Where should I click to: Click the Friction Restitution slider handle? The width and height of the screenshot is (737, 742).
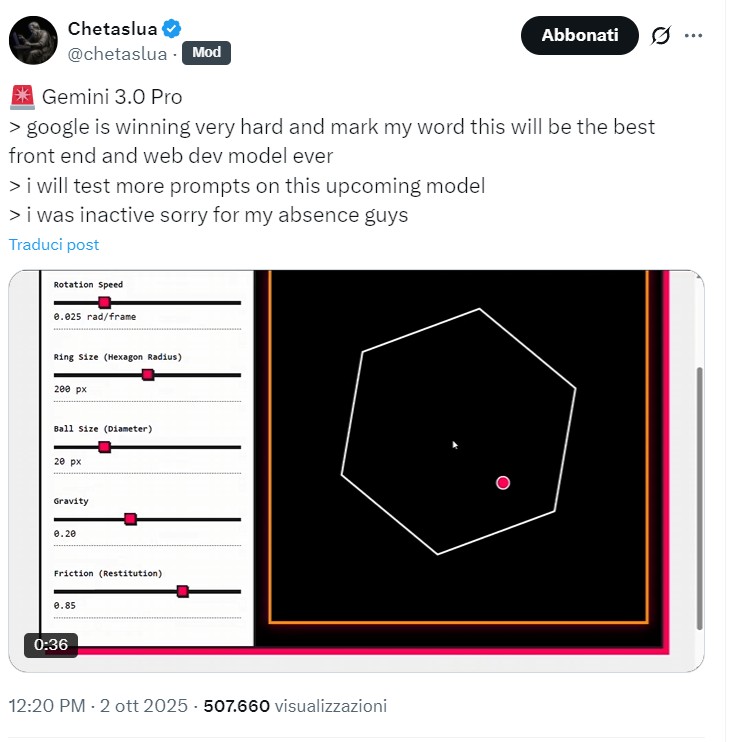point(182,591)
